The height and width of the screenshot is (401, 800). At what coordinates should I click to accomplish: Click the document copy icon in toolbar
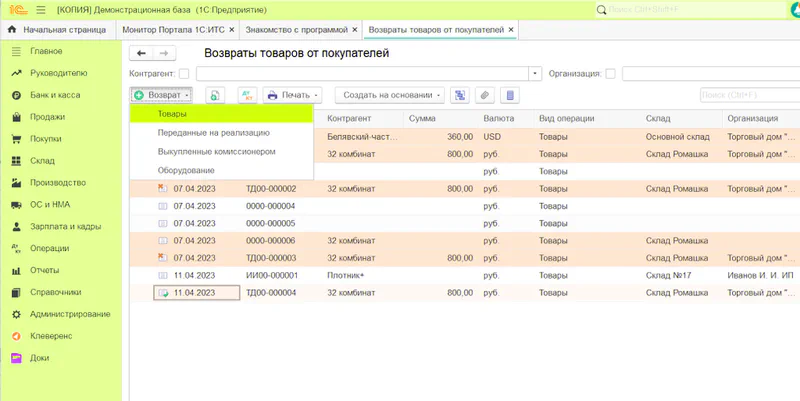[x=215, y=95]
